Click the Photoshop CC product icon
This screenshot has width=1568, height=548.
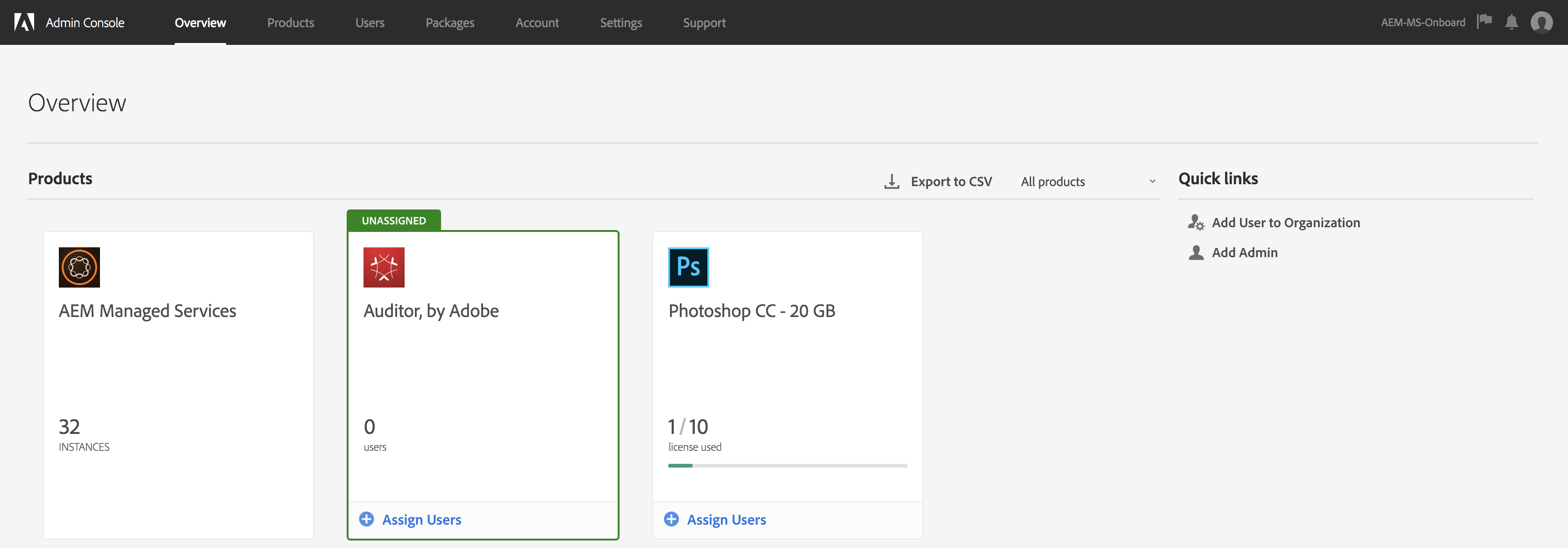pos(688,267)
